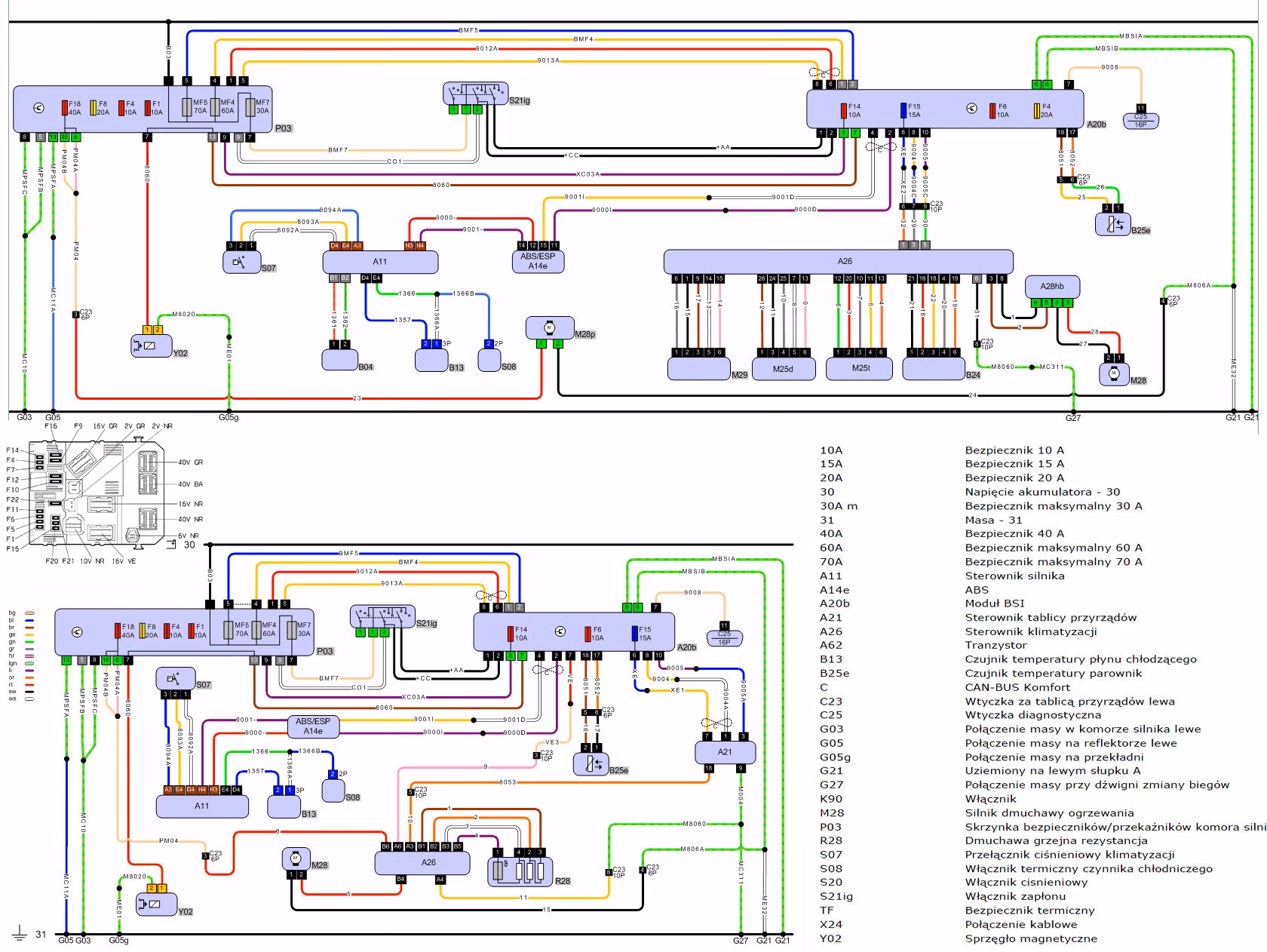Click the F22 fuse label on fuse box
This screenshot has width=1267, height=952.
pyautogui.click(x=12, y=499)
